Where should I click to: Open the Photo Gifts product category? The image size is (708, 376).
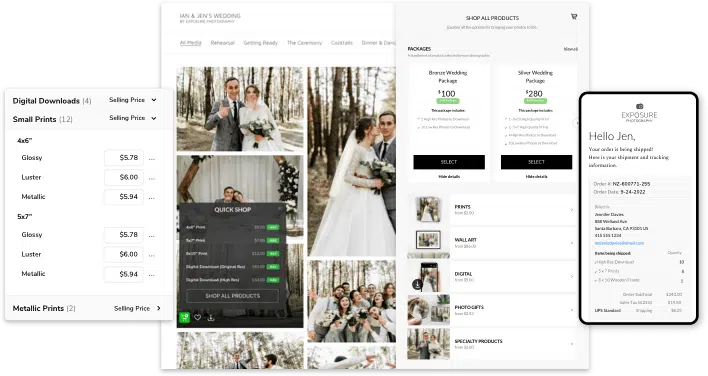(x=514, y=310)
